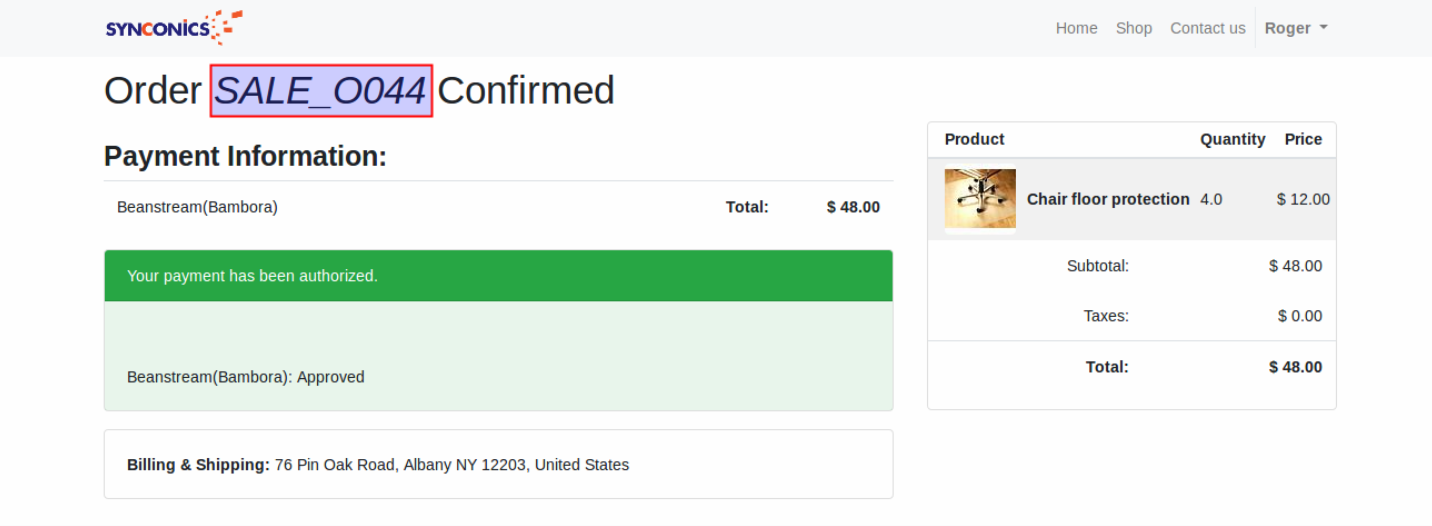Click the Billing & Shipping address text
This screenshot has height=526, width=1432.
(451, 465)
